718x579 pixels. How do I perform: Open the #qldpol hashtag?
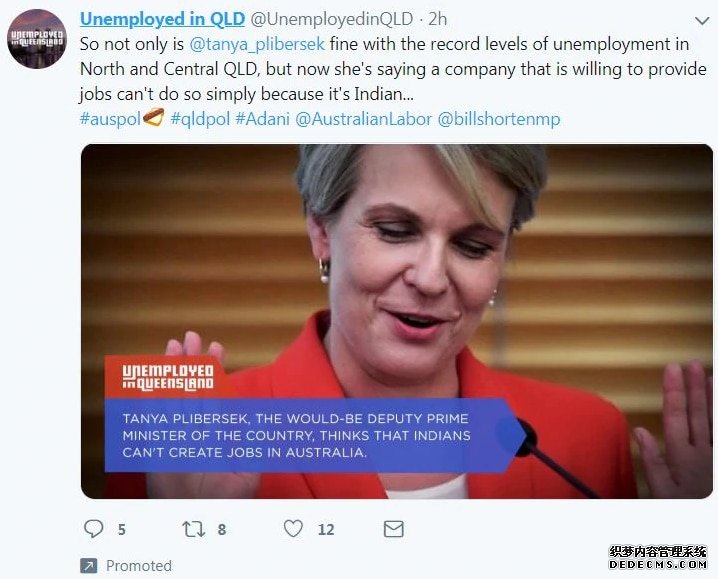tap(200, 119)
